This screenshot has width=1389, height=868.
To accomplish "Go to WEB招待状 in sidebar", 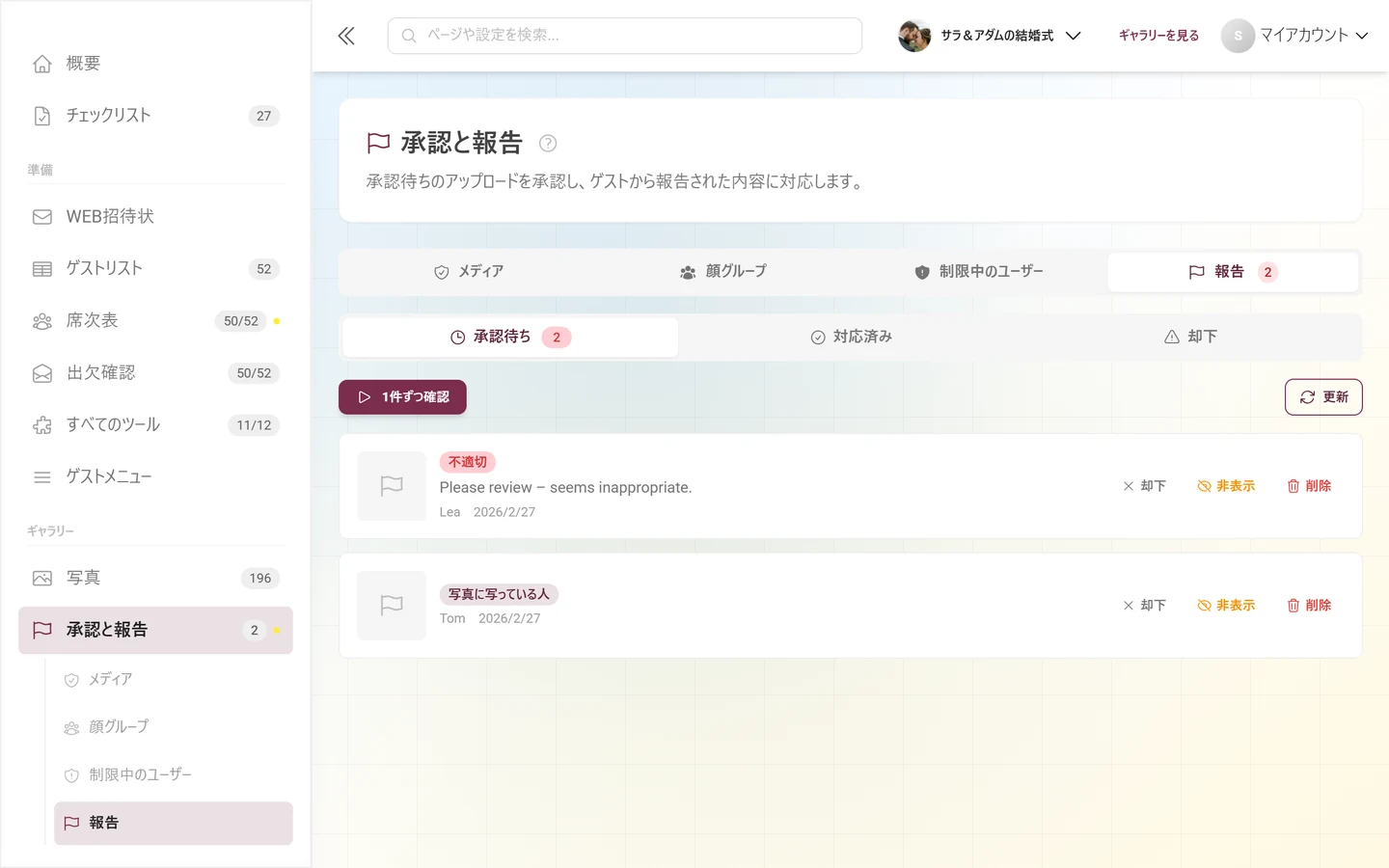I will 155,217.
